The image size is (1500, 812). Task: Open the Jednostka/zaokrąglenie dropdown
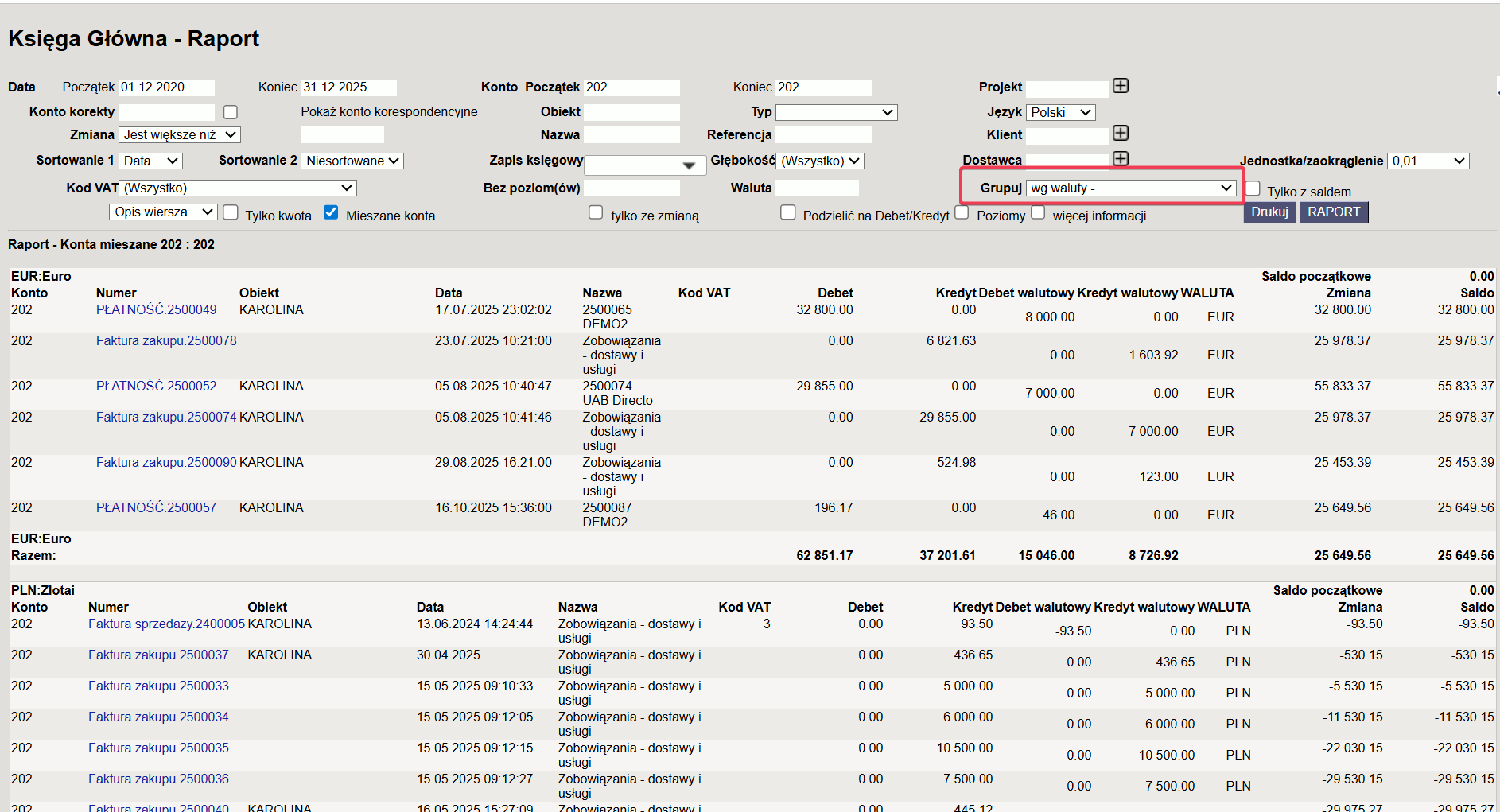(1428, 161)
